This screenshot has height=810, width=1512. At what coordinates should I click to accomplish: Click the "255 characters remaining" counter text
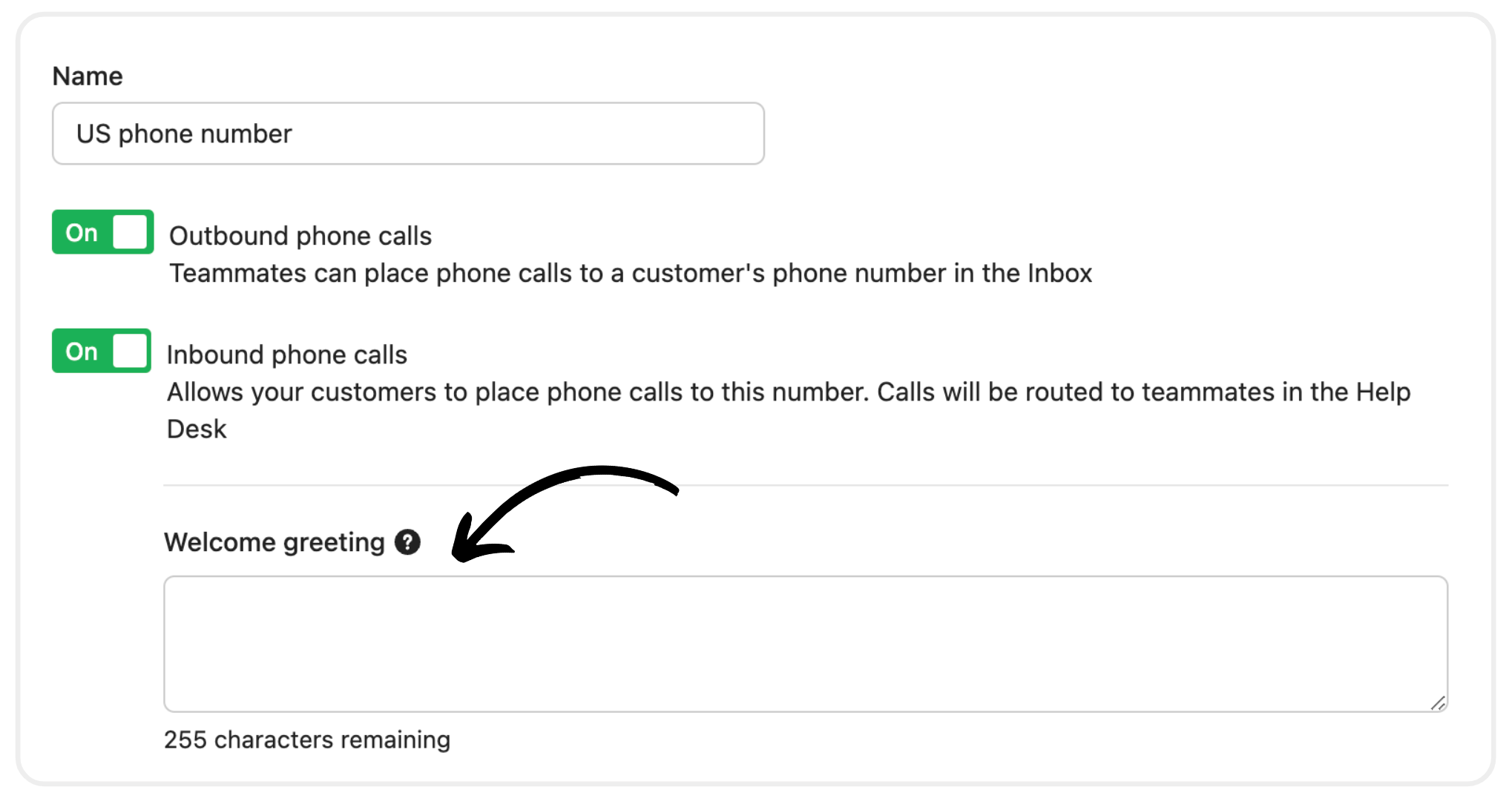(307, 740)
